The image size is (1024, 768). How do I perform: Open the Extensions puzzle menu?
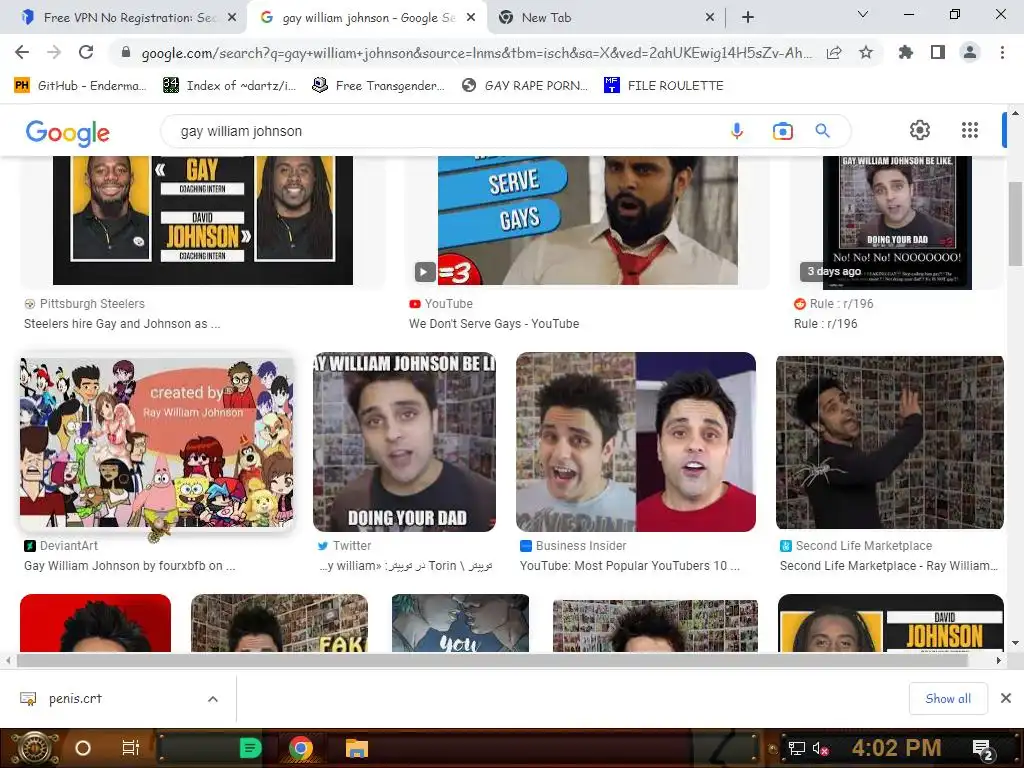click(906, 52)
